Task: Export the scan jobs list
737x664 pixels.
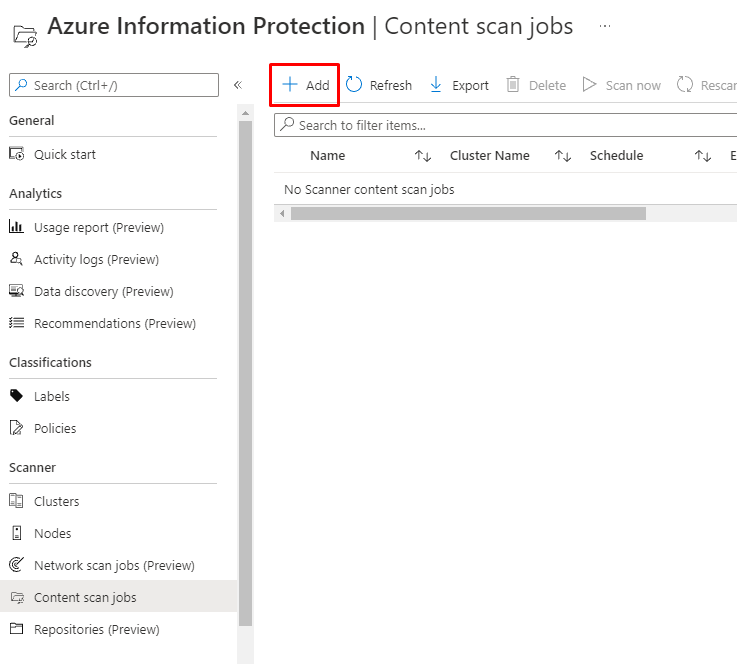Action: point(459,85)
